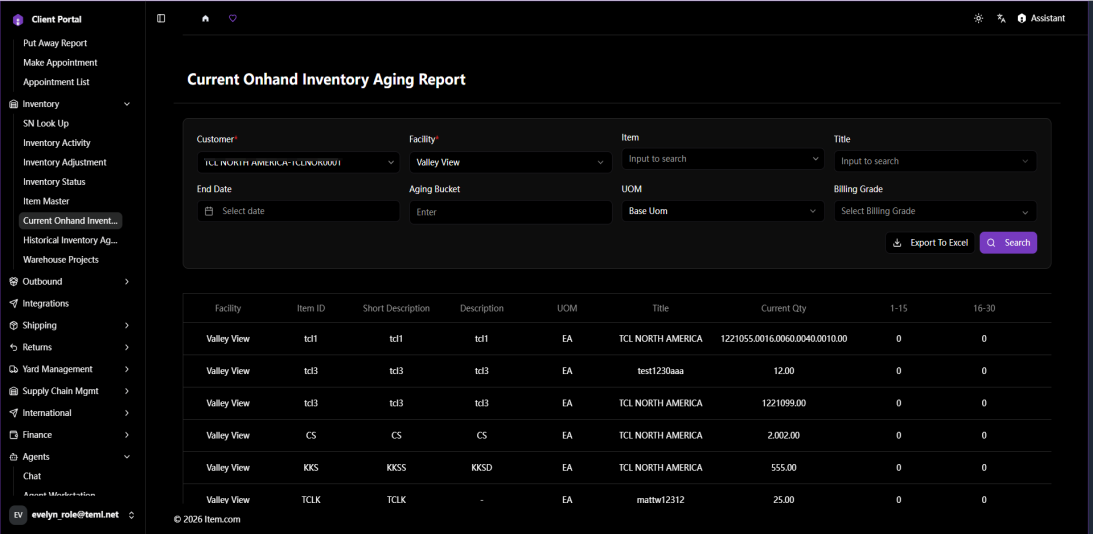Click the Yard Management truck icon
The image size is (1093, 534).
(13, 369)
